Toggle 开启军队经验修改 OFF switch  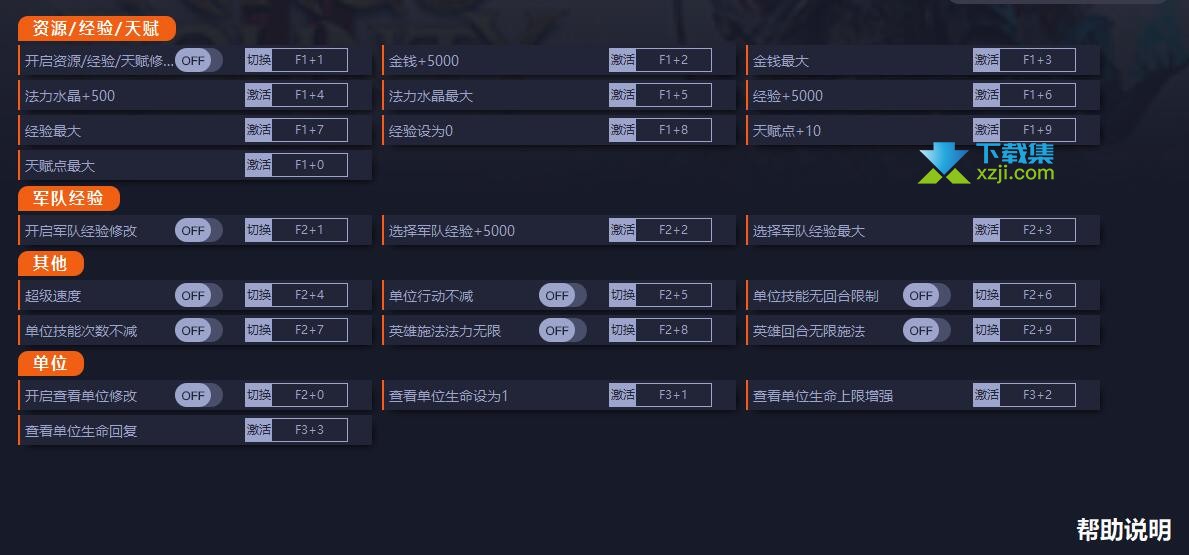coord(199,230)
